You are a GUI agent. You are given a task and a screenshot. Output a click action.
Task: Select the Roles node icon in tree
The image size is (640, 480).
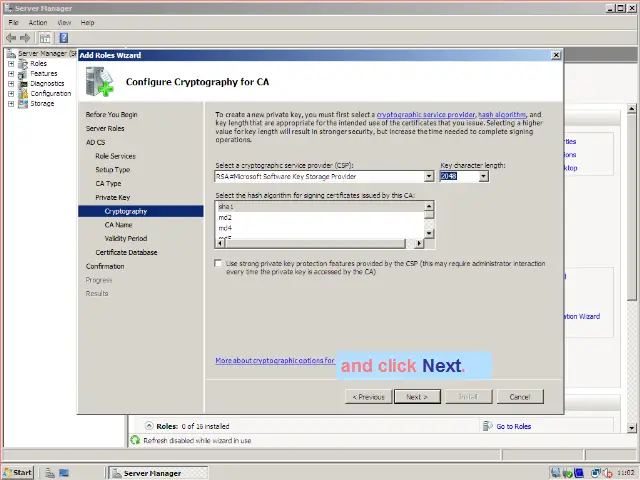click(x=23, y=64)
